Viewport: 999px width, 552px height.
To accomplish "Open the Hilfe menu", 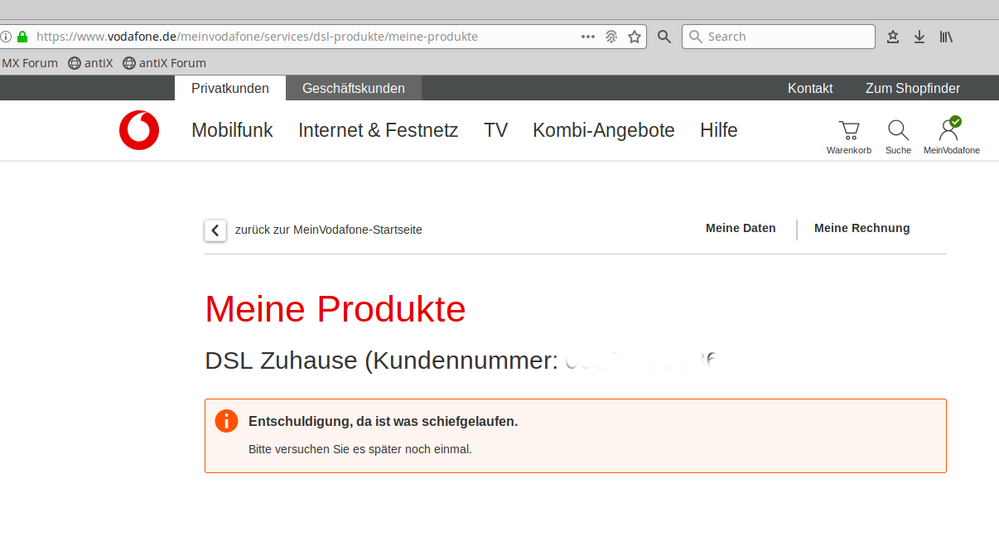I will [719, 130].
